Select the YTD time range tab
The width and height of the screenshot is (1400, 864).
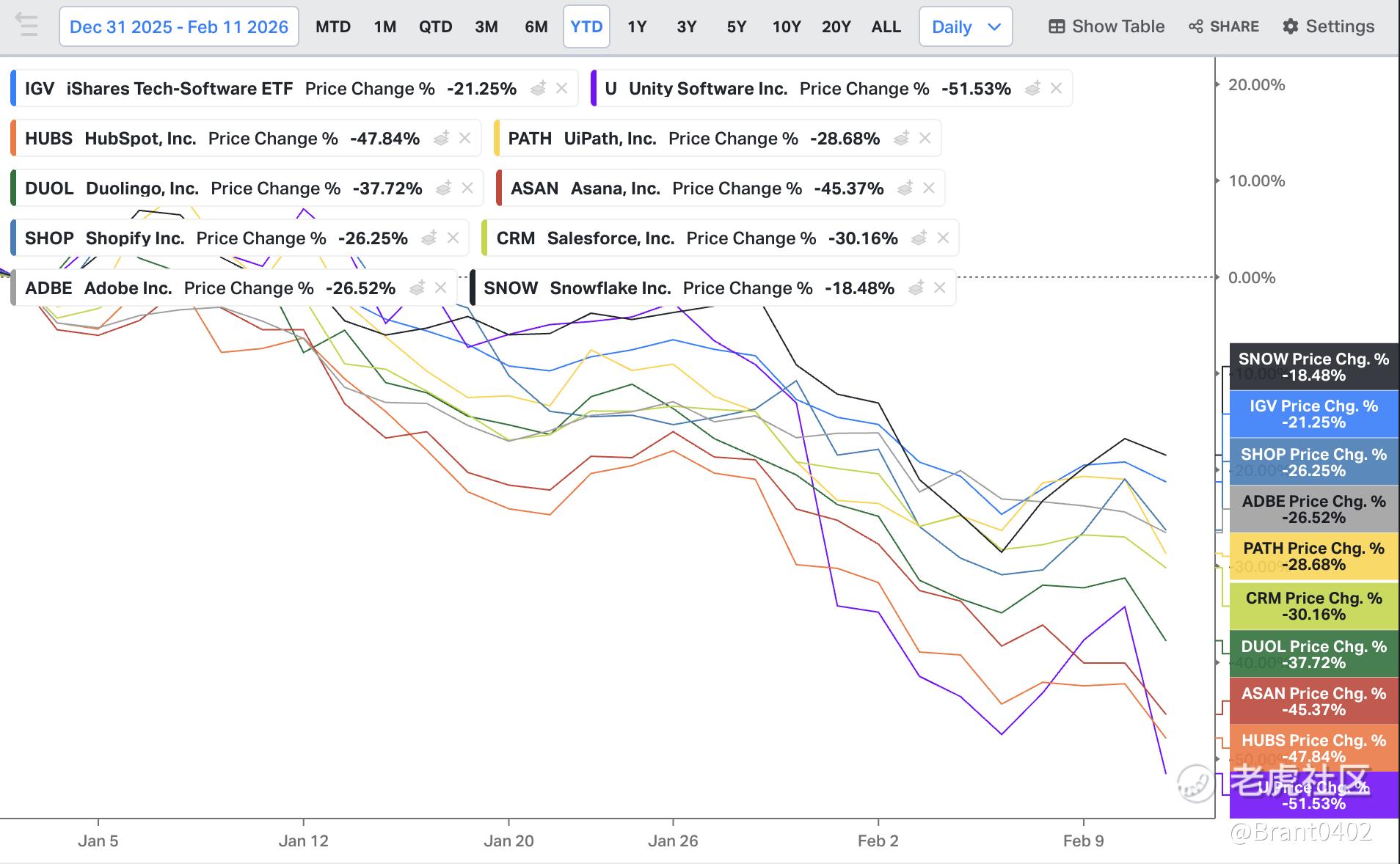tap(586, 26)
